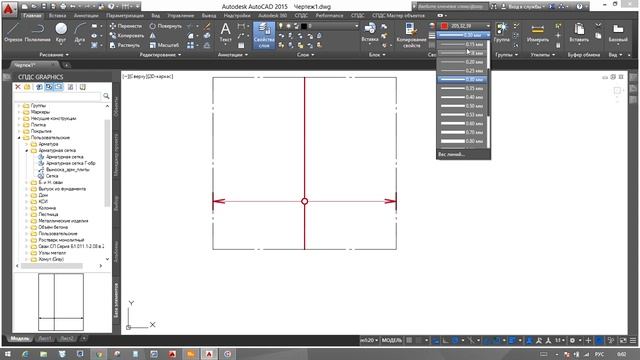Click the Растянуть (stretch) tool
Screen dimensions: 640x360
tap(125, 45)
